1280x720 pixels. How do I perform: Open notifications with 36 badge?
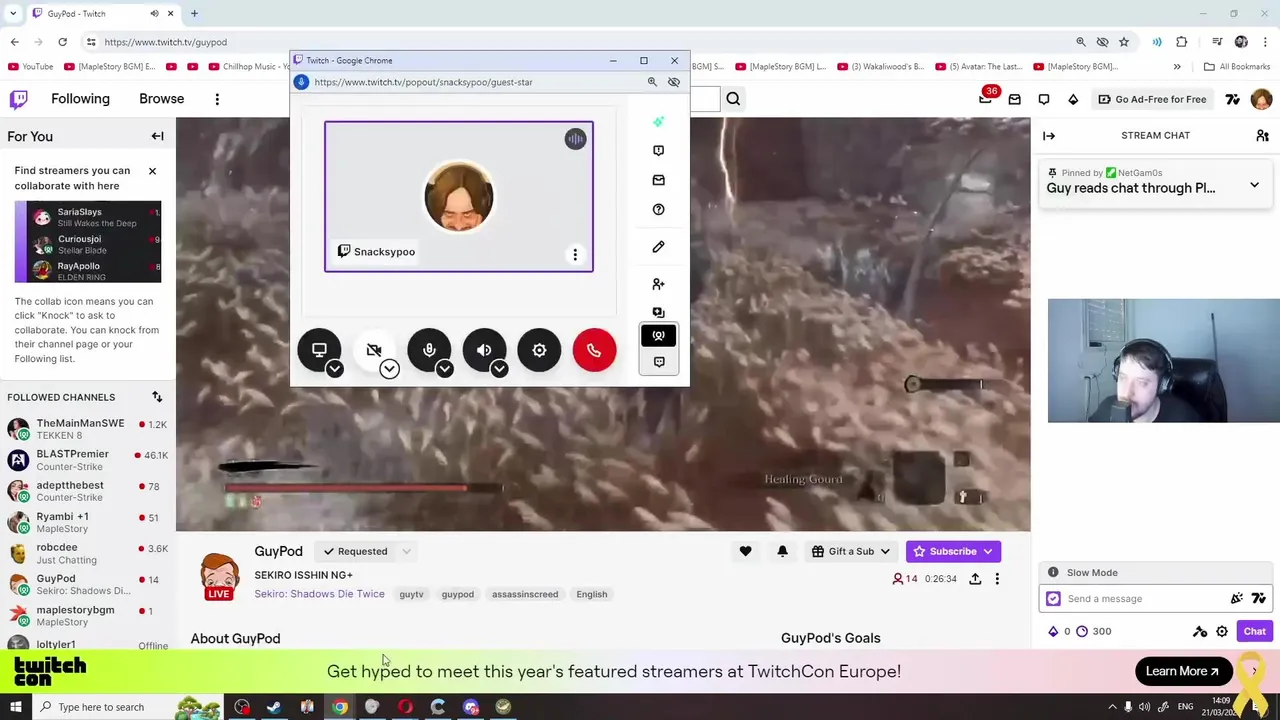986,98
